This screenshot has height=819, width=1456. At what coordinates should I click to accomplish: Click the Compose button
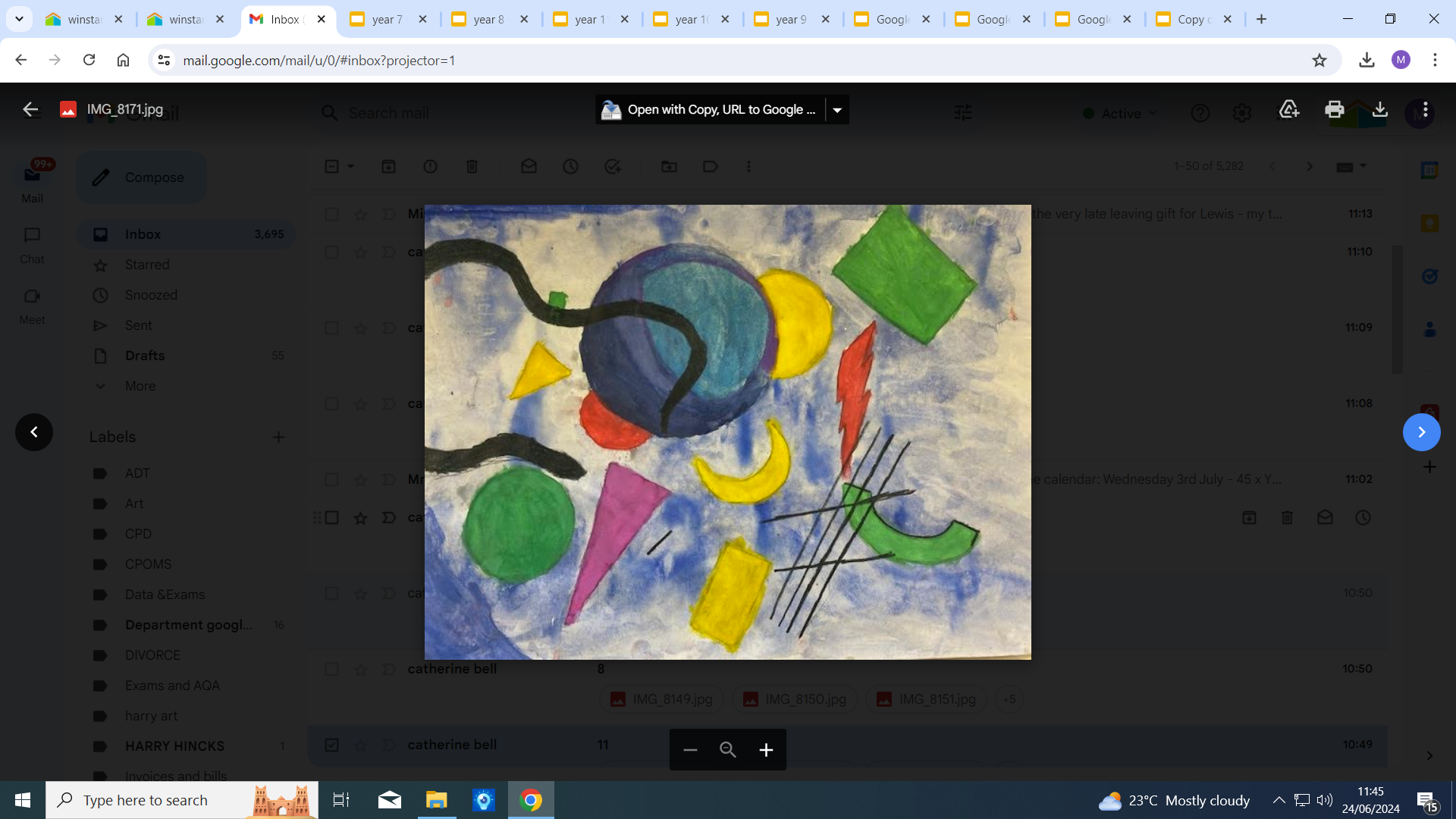(141, 177)
